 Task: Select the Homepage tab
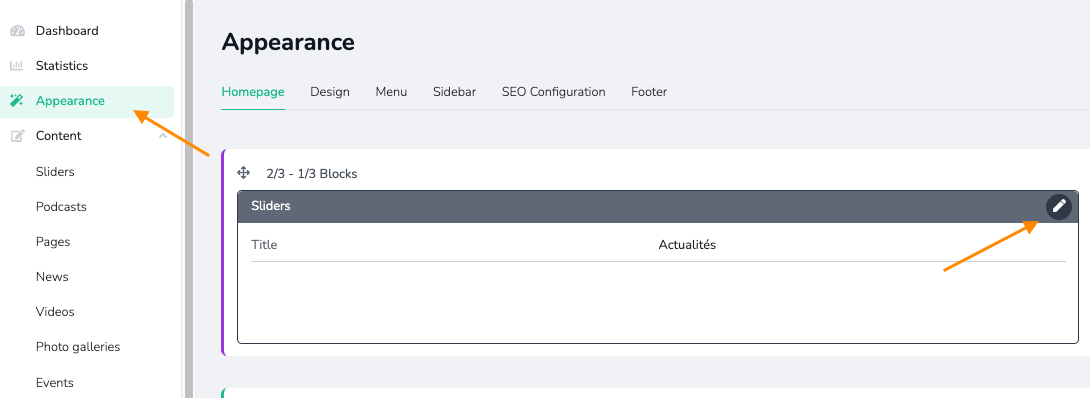pyautogui.click(x=253, y=92)
